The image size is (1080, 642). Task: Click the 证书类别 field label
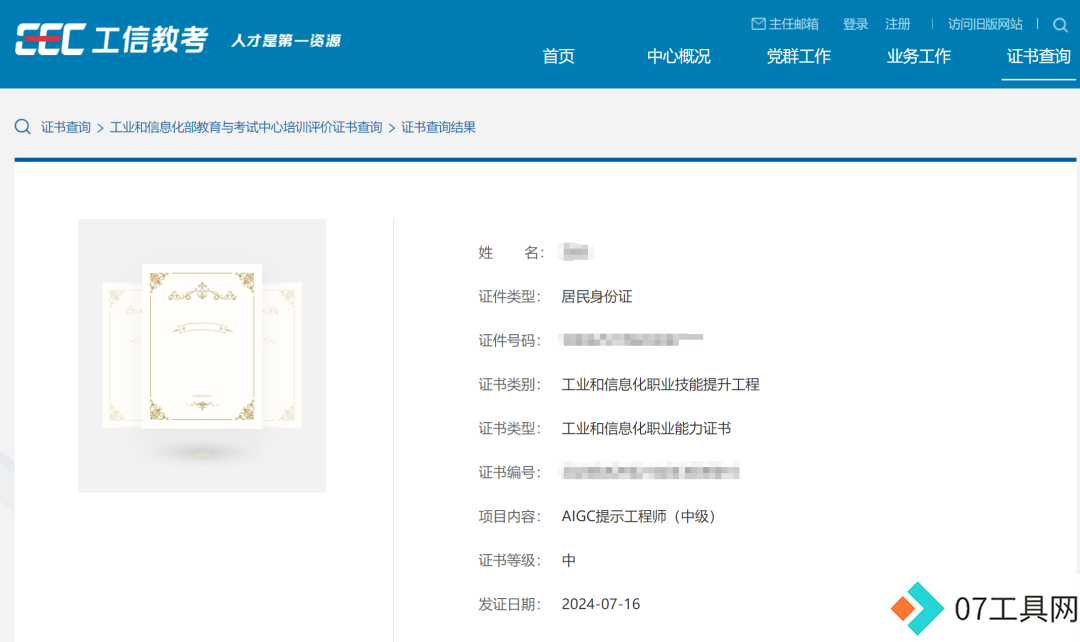click(509, 384)
